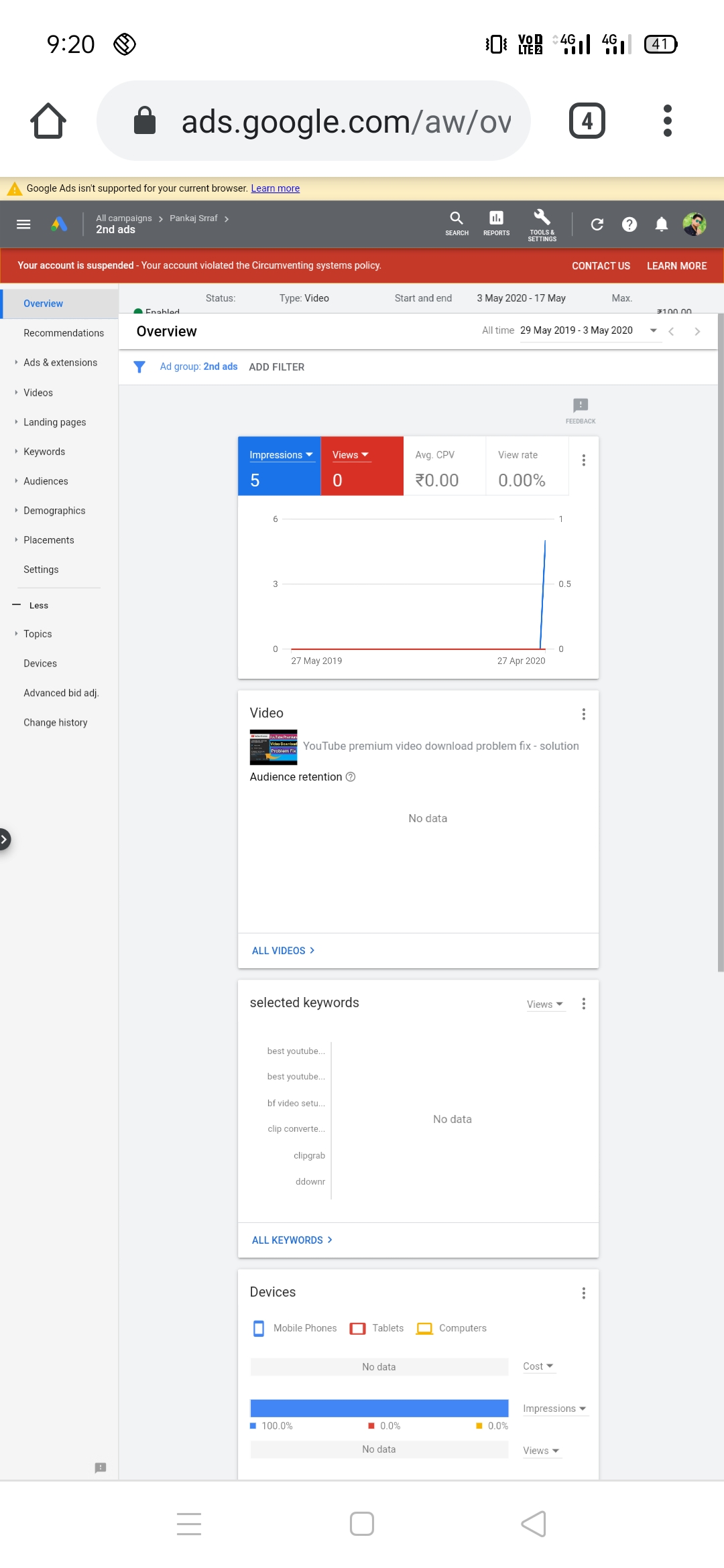Expand Placements in sidebar
The width and height of the screenshot is (724, 1568).
[49, 540]
